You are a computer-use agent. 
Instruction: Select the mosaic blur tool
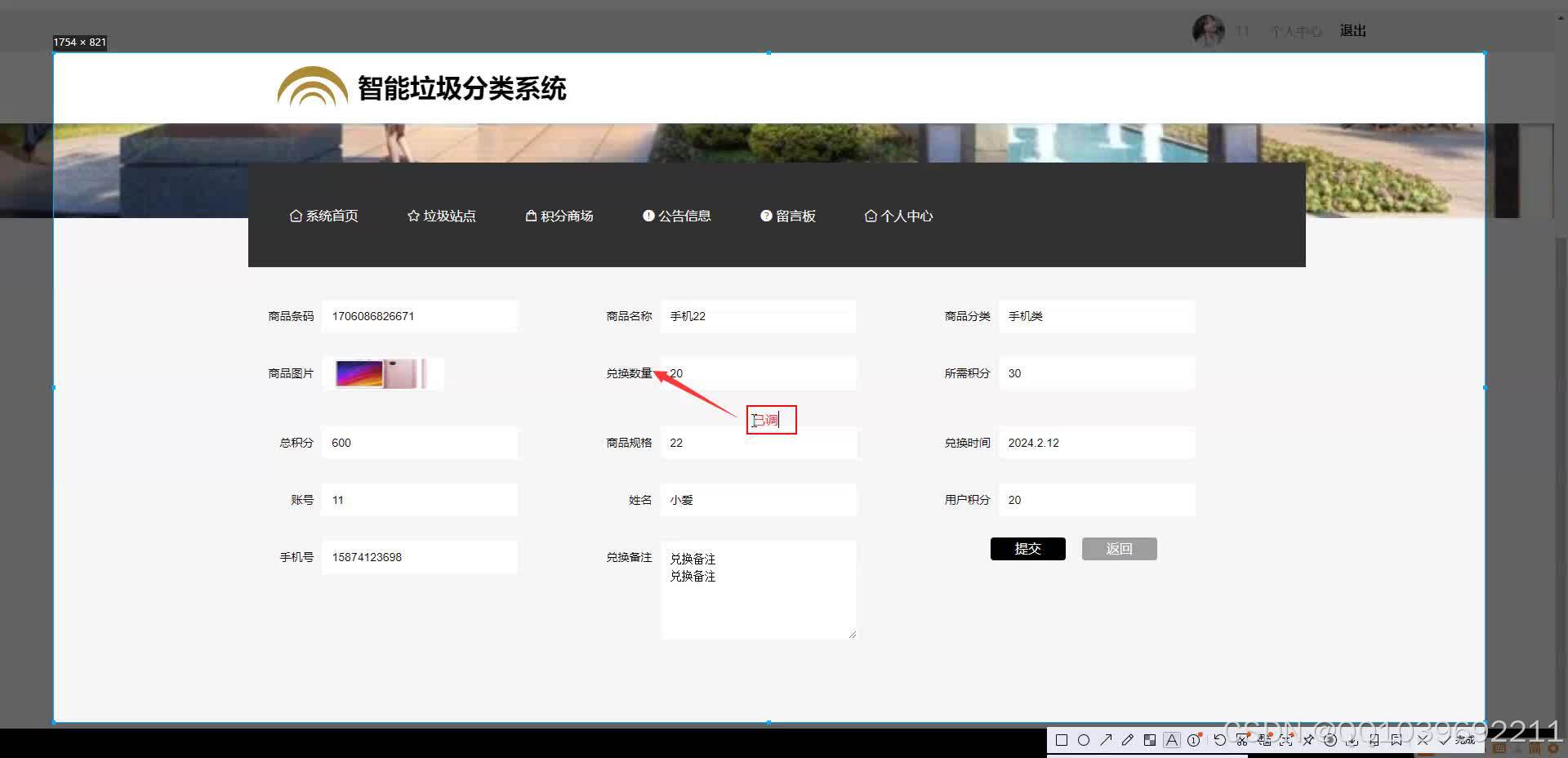(x=1150, y=739)
